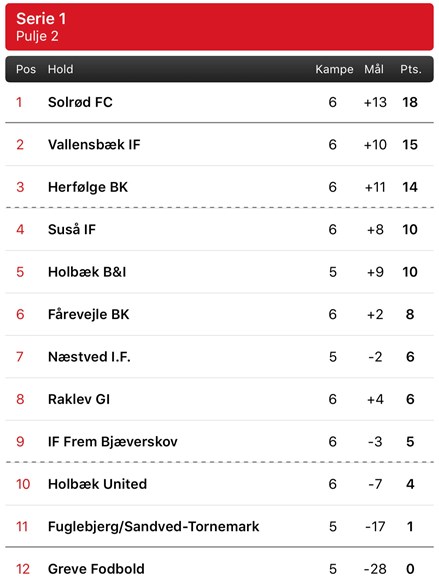Click the Pos column header
The width and height of the screenshot is (439, 587).
[x=26, y=69]
